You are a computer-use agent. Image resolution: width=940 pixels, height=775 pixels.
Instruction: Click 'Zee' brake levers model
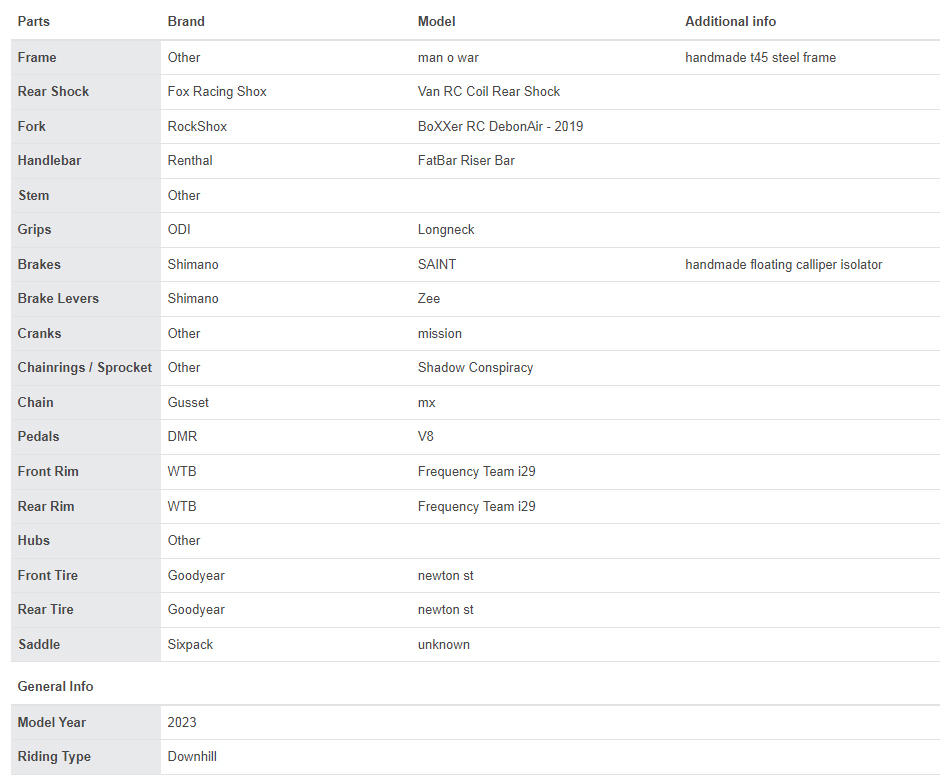[429, 299]
